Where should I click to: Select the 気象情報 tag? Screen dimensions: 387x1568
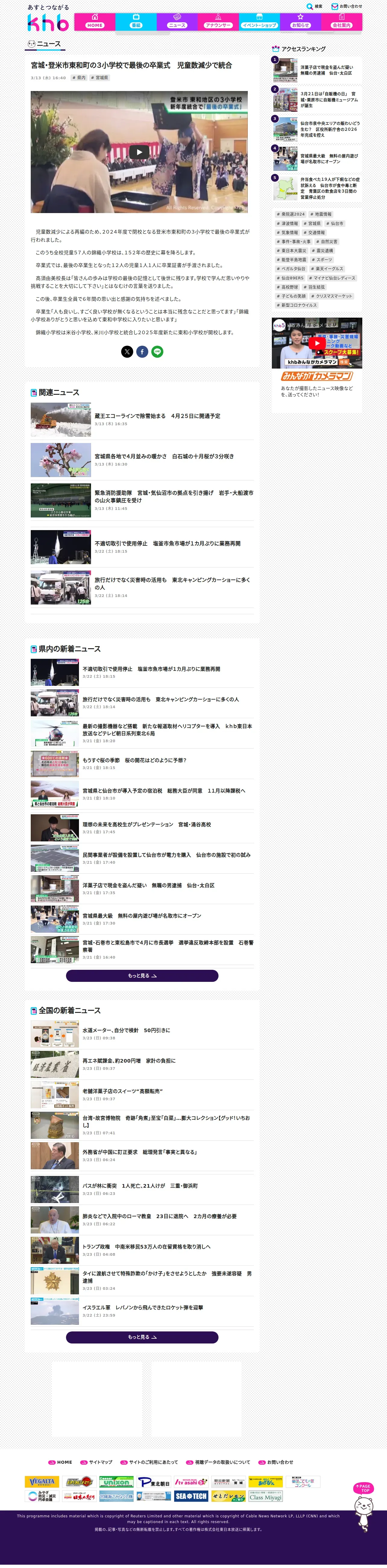287,233
